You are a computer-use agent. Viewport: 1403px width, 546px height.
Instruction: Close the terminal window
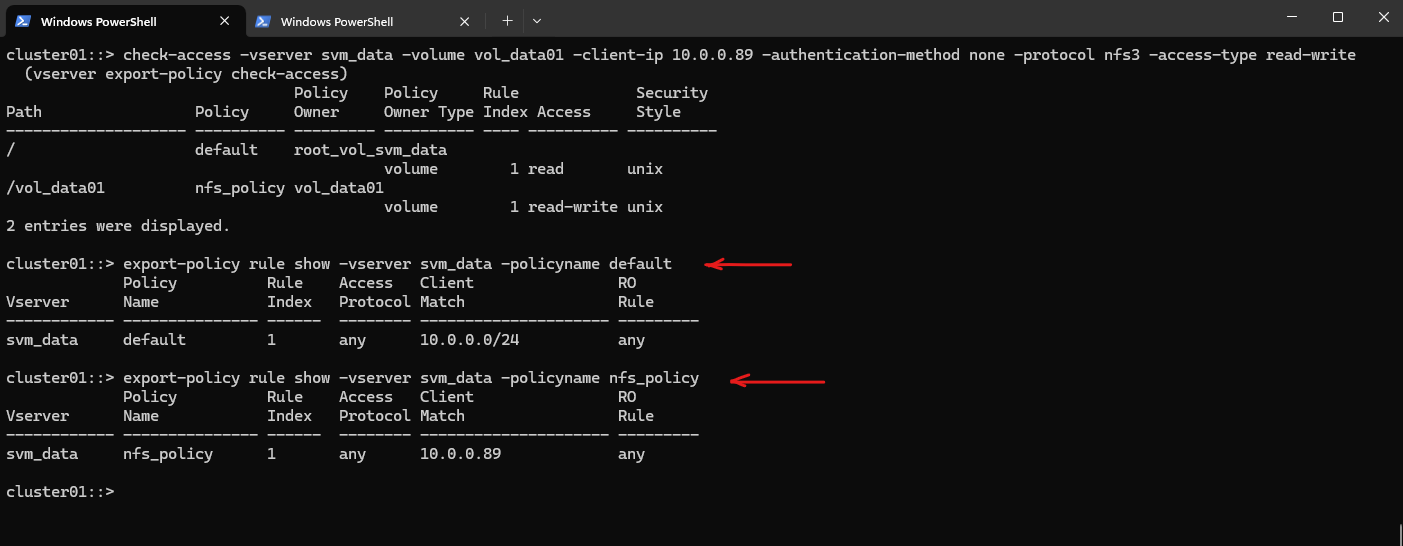pyautogui.click(x=1383, y=17)
